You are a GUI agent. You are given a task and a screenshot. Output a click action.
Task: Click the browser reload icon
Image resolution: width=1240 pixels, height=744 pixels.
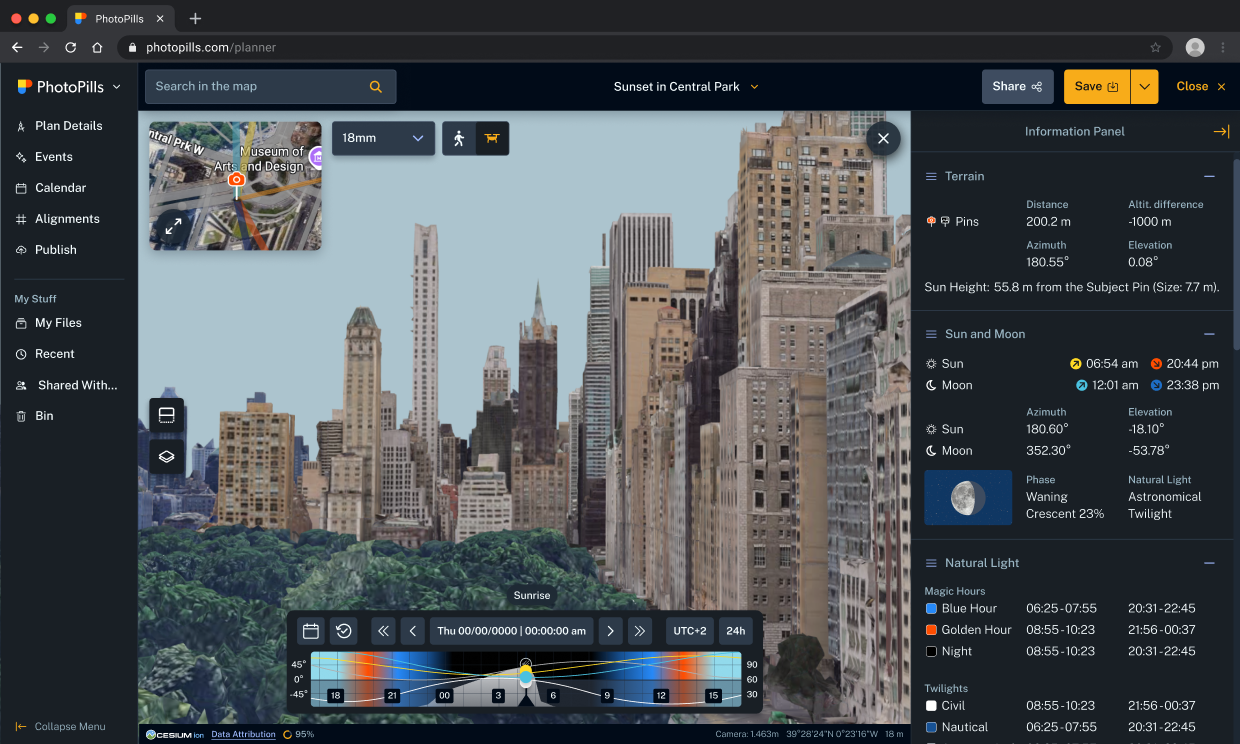tap(71, 47)
